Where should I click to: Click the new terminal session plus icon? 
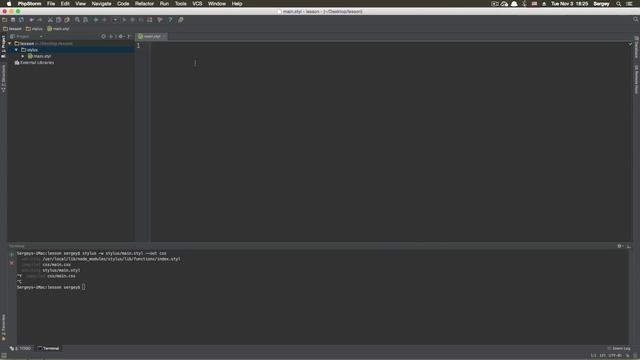pyautogui.click(x=12, y=255)
